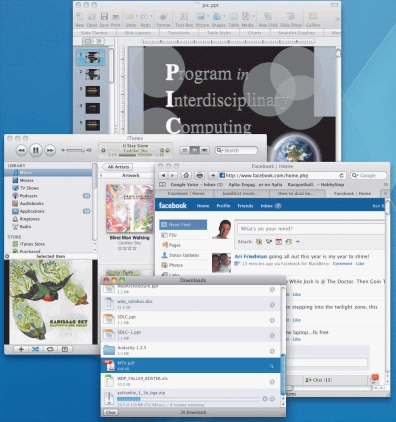This screenshot has width=396, height=422.
Task: Adjust the iTunes volume slider
Action: 75,150
